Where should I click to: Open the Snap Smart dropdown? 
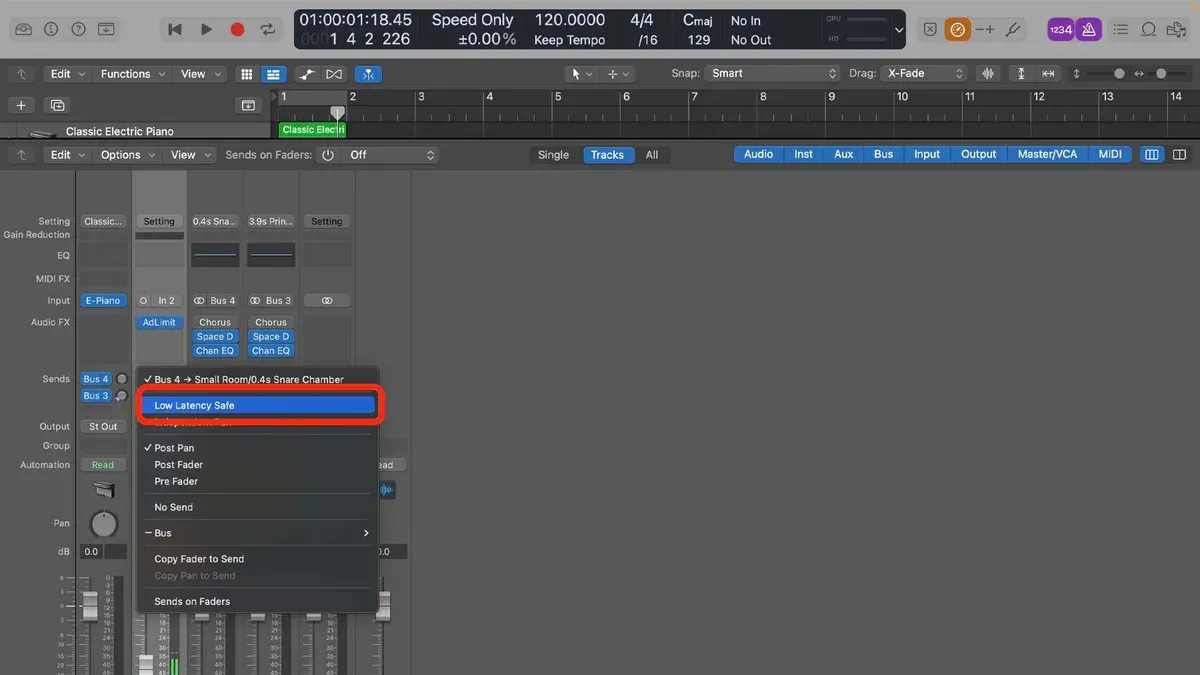click(771, 74)
